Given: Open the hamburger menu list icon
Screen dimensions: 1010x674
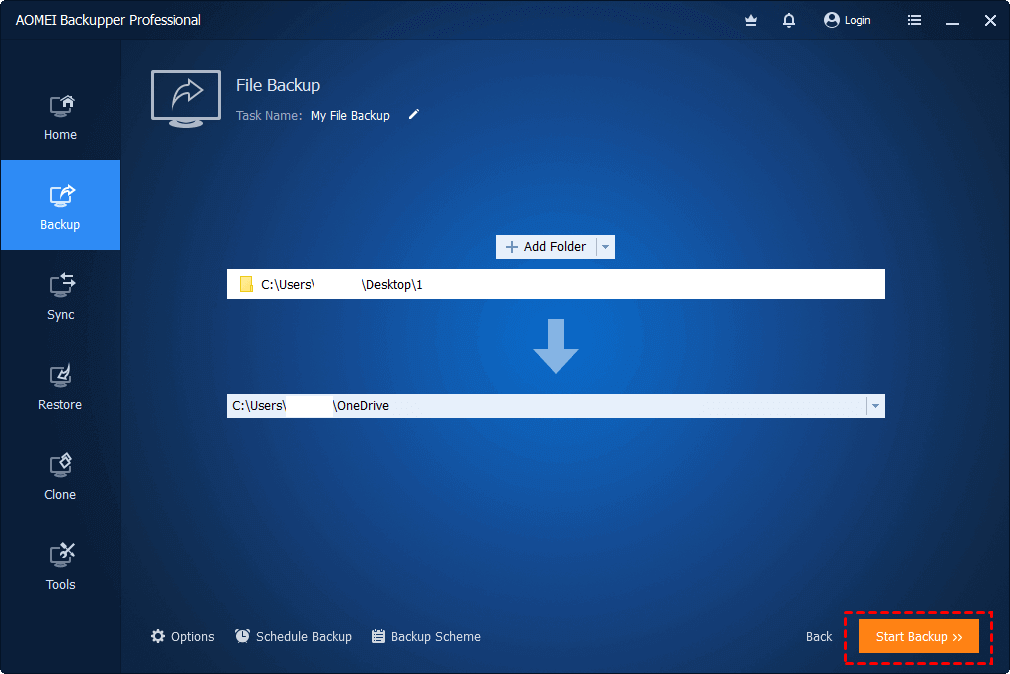Looking at the screenshot, I should [x=914, y=20].
